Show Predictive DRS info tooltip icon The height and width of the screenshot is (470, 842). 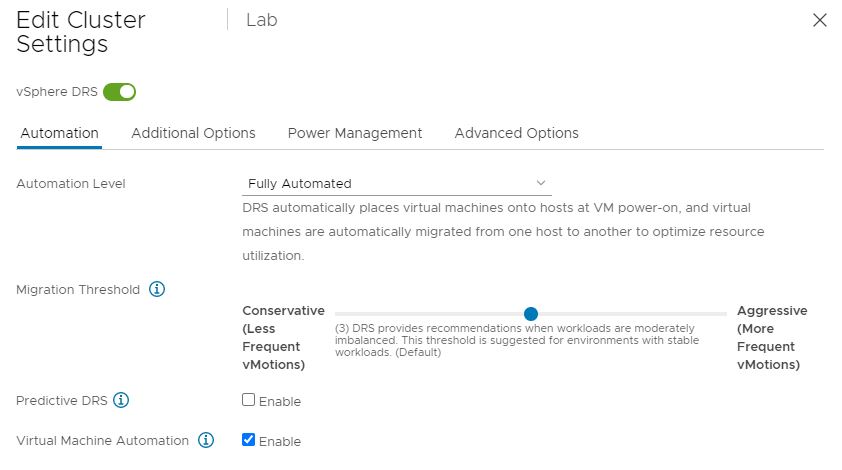(121, 400)
